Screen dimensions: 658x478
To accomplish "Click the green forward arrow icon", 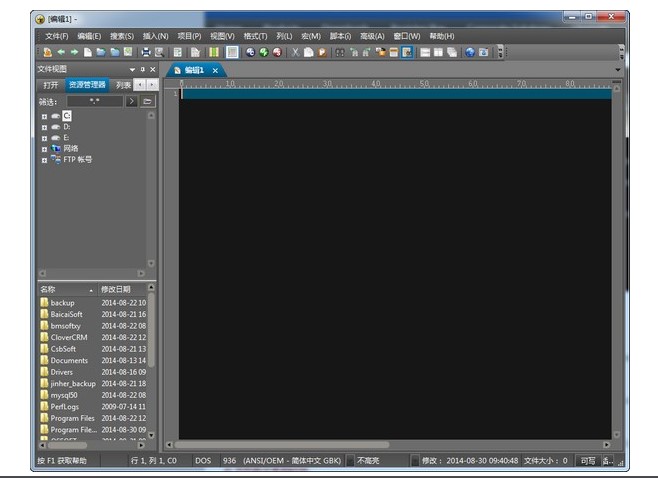I will tap(74, 52).
